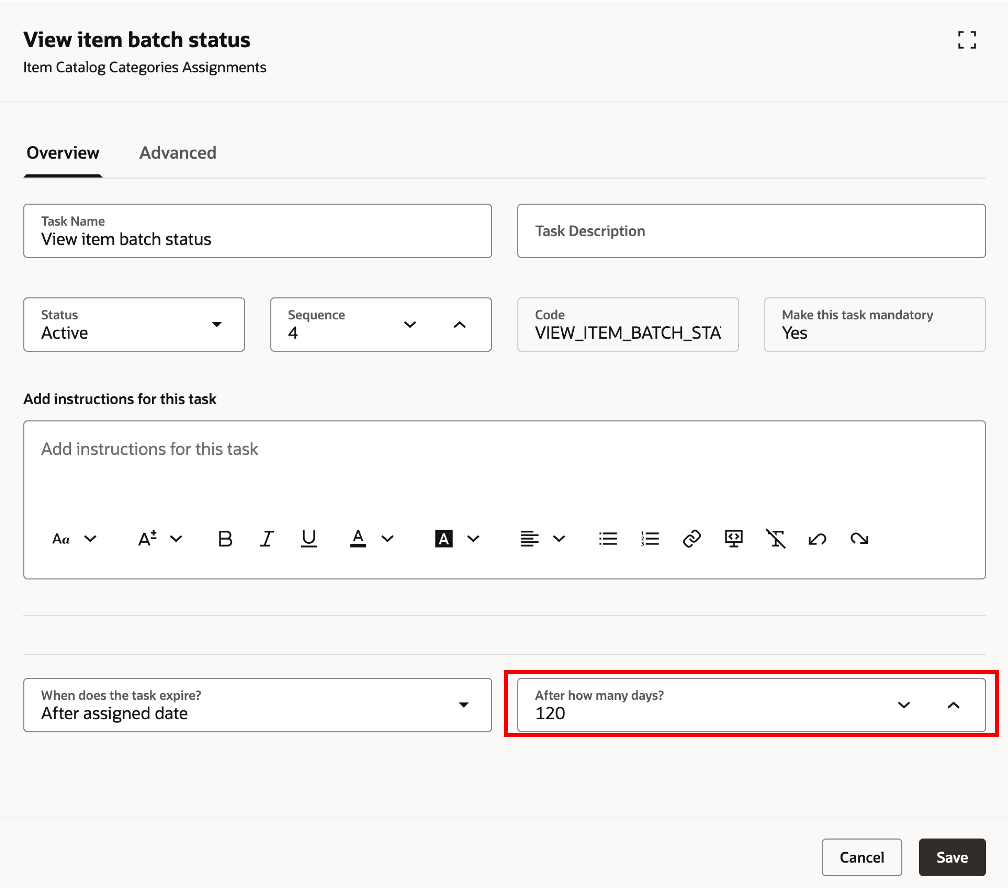The width and height of the screenshot is (1008, 888).
Task: Apply bold formatting in the instructions editor
Action: (225, 538)
